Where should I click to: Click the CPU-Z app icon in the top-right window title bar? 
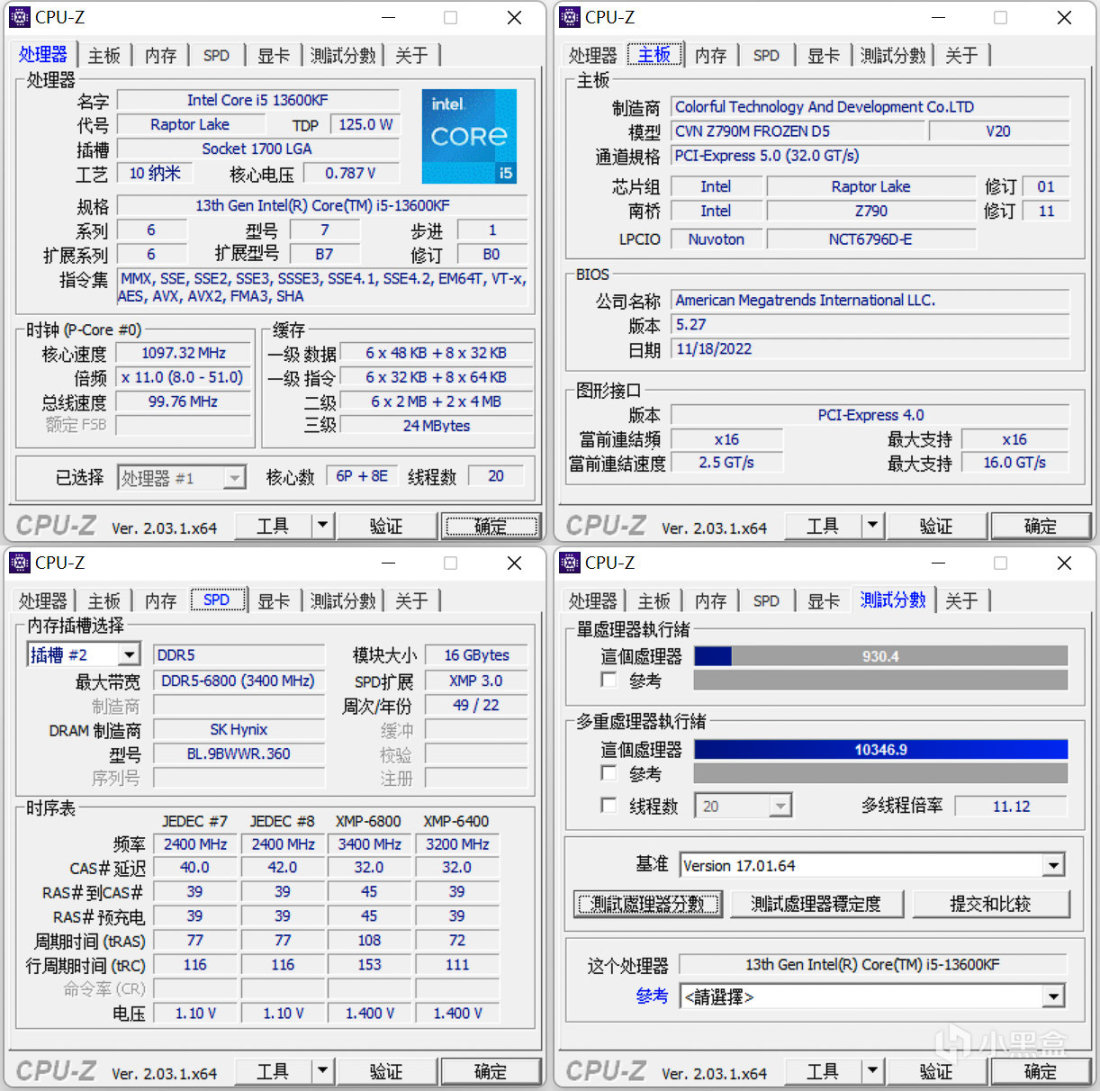point(570,18)
